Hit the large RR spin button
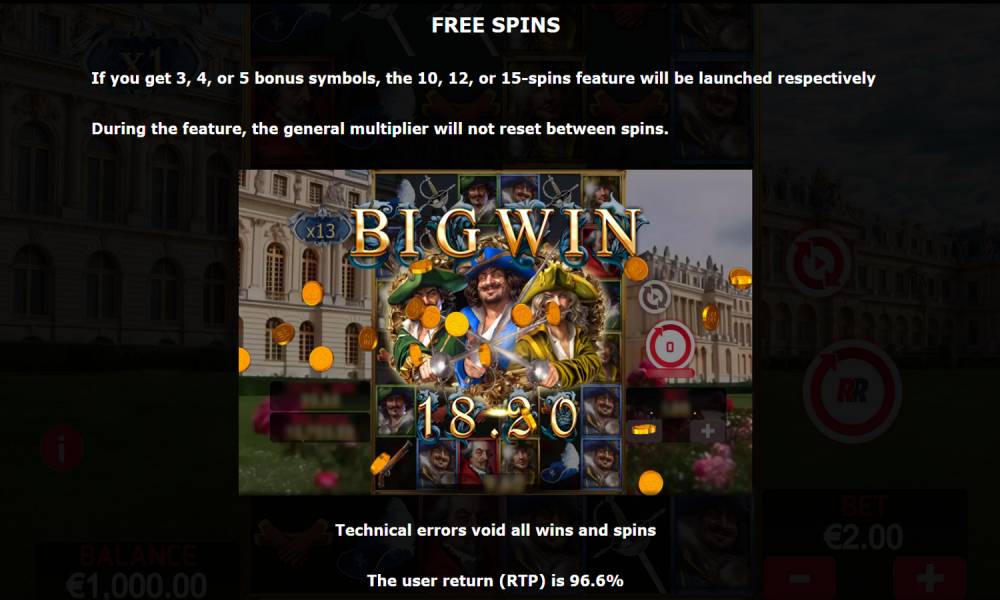Screen dimensions: 1000x600 click(852, 391)
